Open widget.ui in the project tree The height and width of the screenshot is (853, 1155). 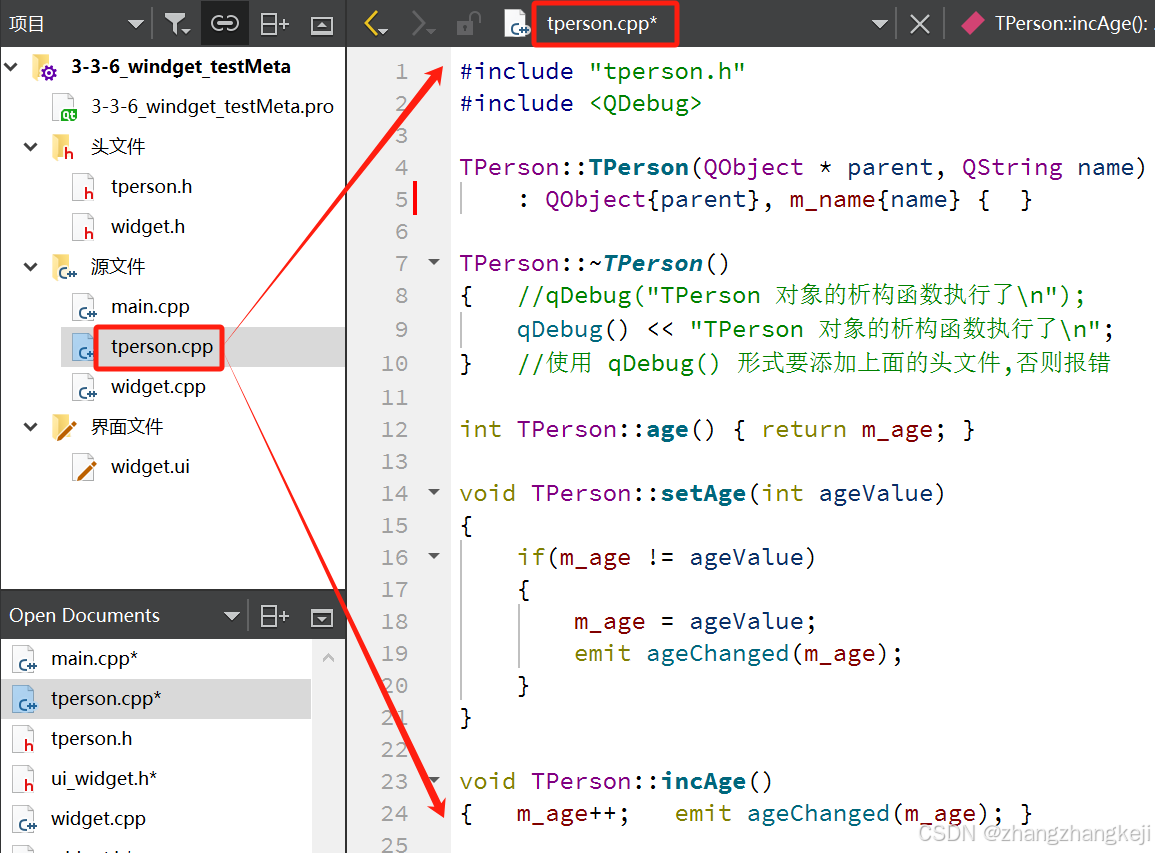pyautogui.click(x=150, y=466)
